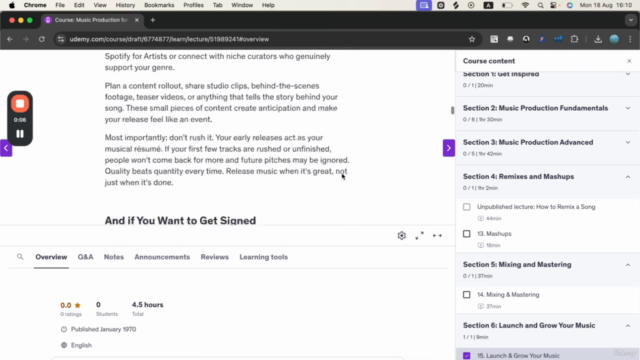640x360 pixels.
Task: View site information icon in address bar
Action: [x=61, y=39]
